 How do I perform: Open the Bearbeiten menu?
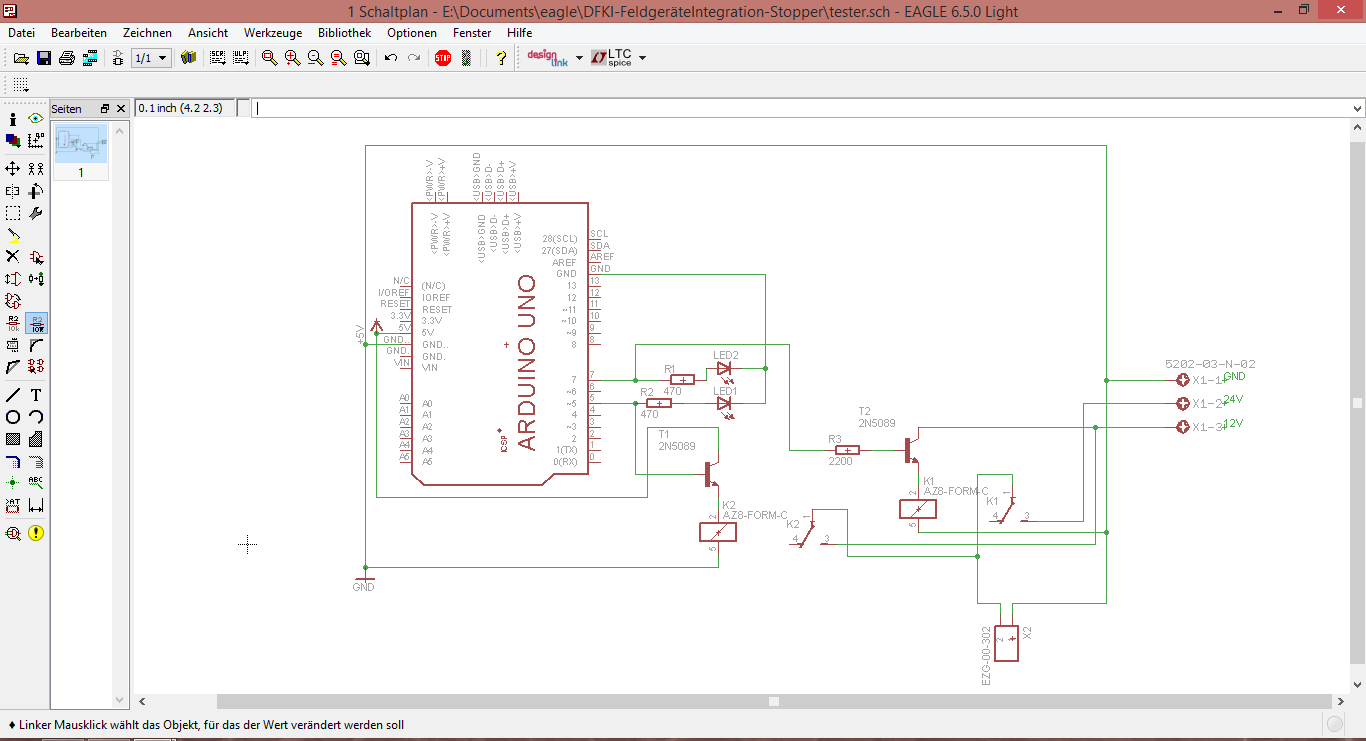pos(79,33)
